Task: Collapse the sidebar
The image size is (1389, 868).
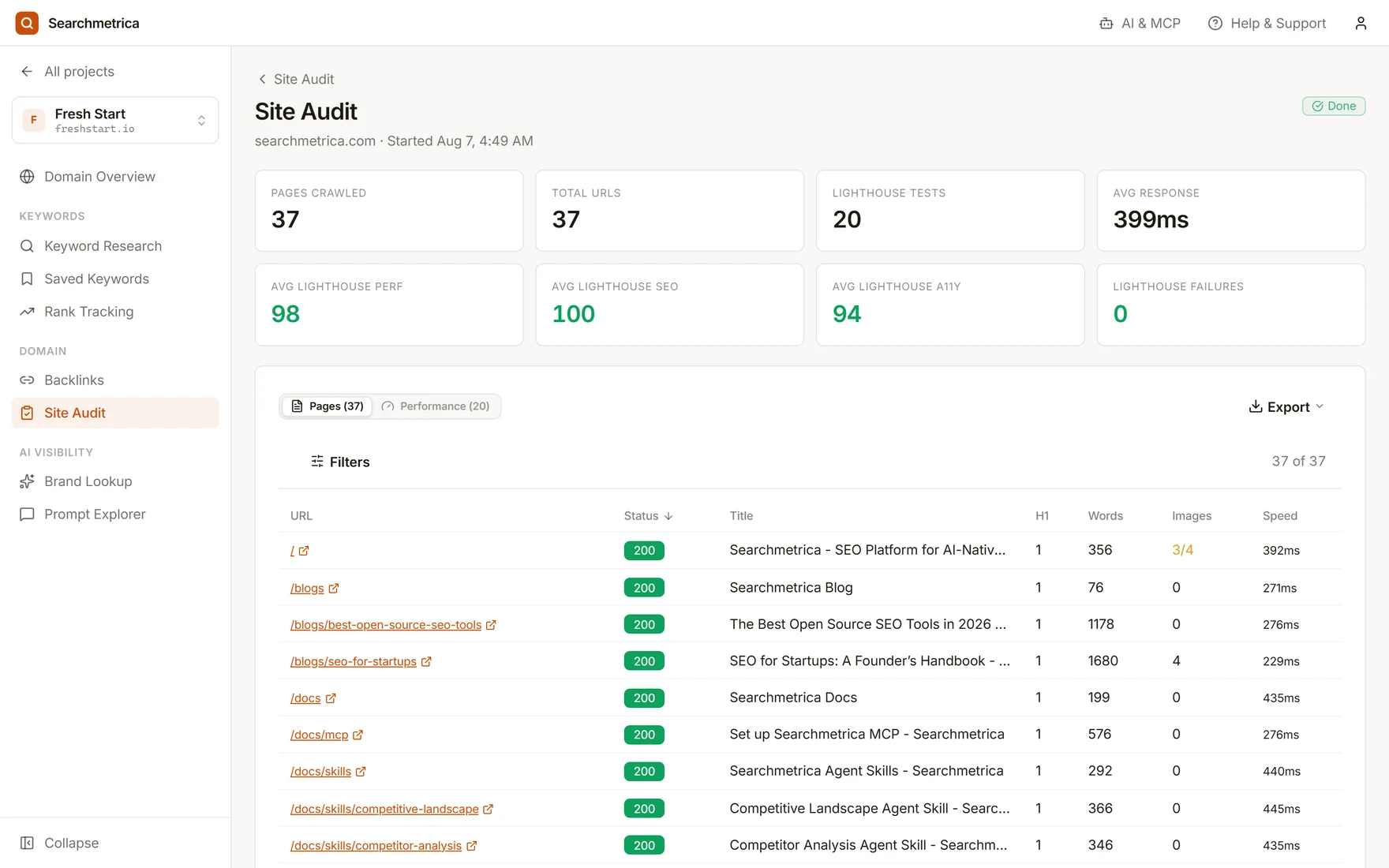Action: (60, 843)
